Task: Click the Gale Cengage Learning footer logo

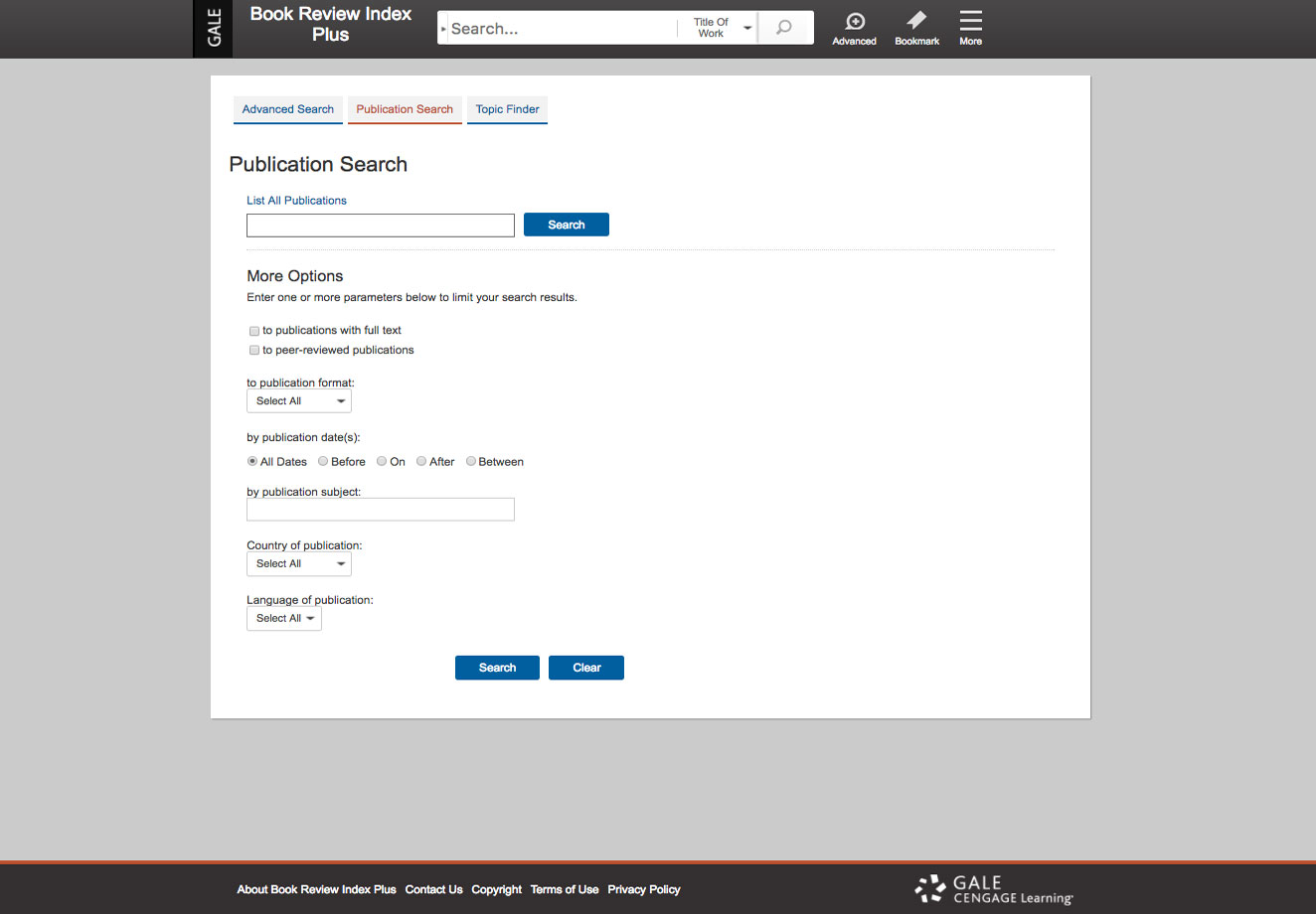Action: 994,889
